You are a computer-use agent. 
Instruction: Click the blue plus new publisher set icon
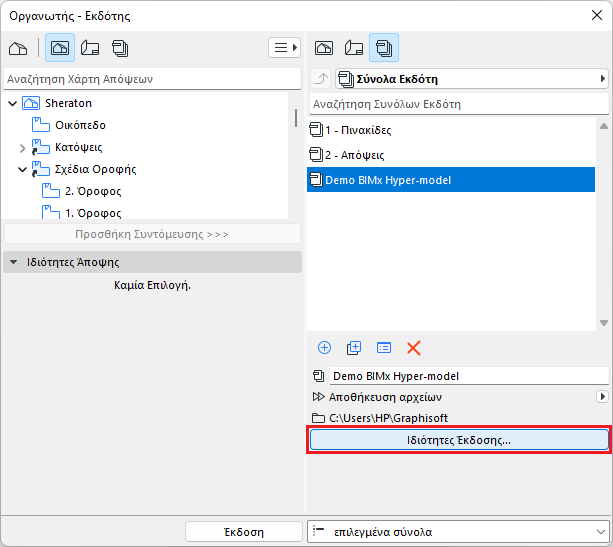click(324, 348)
